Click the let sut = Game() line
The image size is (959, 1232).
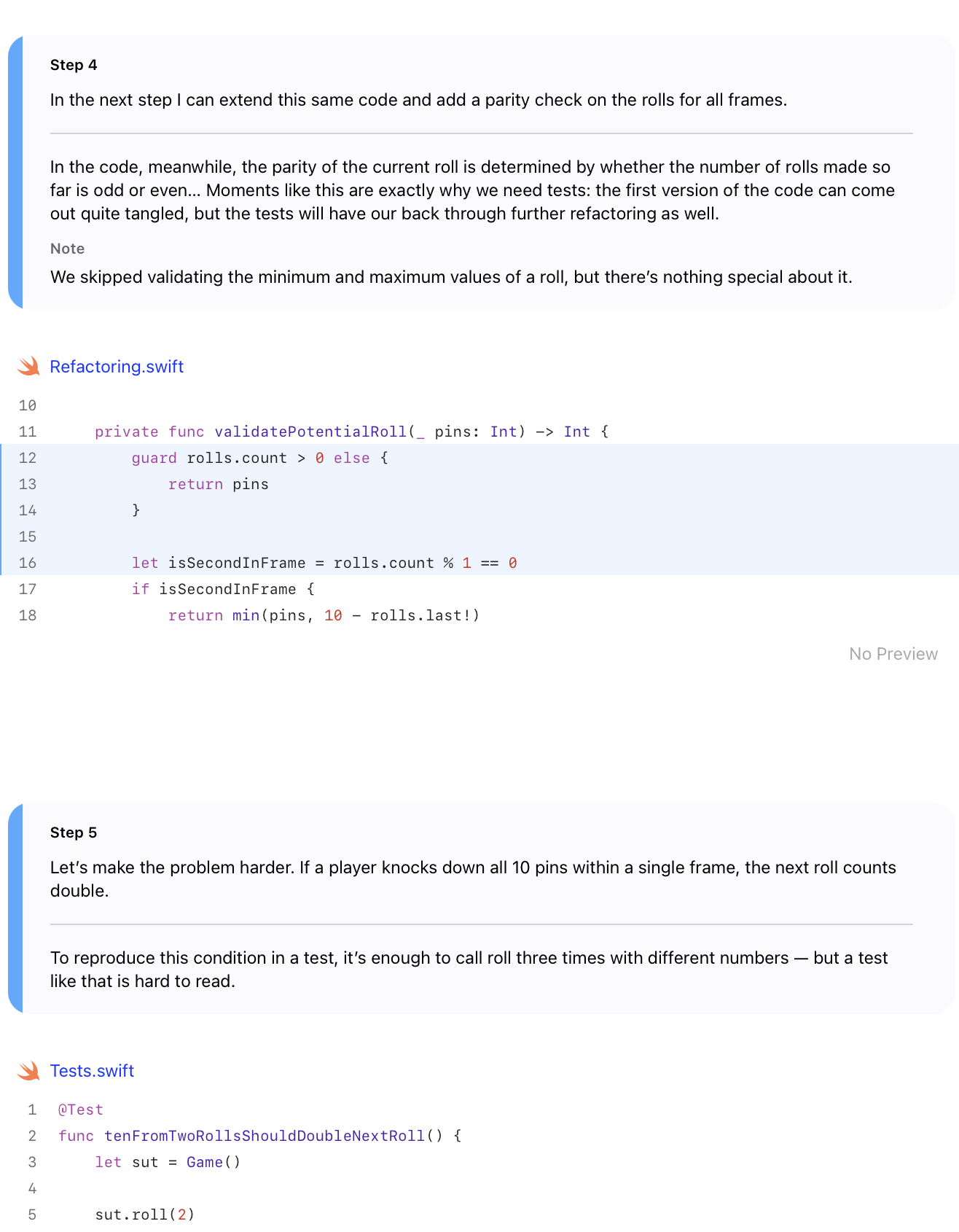coord(168,1162)
